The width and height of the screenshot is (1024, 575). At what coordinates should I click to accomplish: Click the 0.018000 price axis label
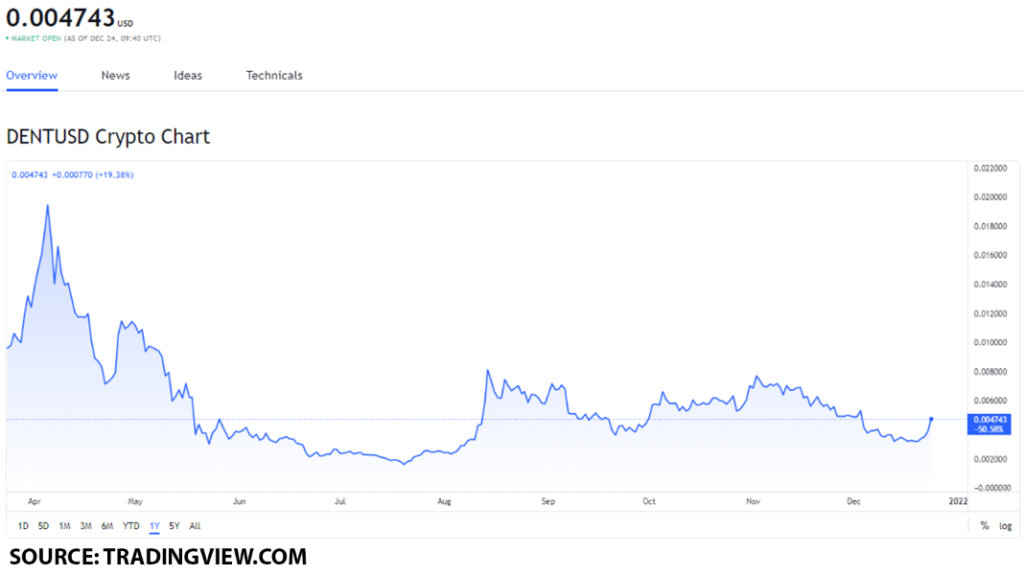[x=990, y=227]
